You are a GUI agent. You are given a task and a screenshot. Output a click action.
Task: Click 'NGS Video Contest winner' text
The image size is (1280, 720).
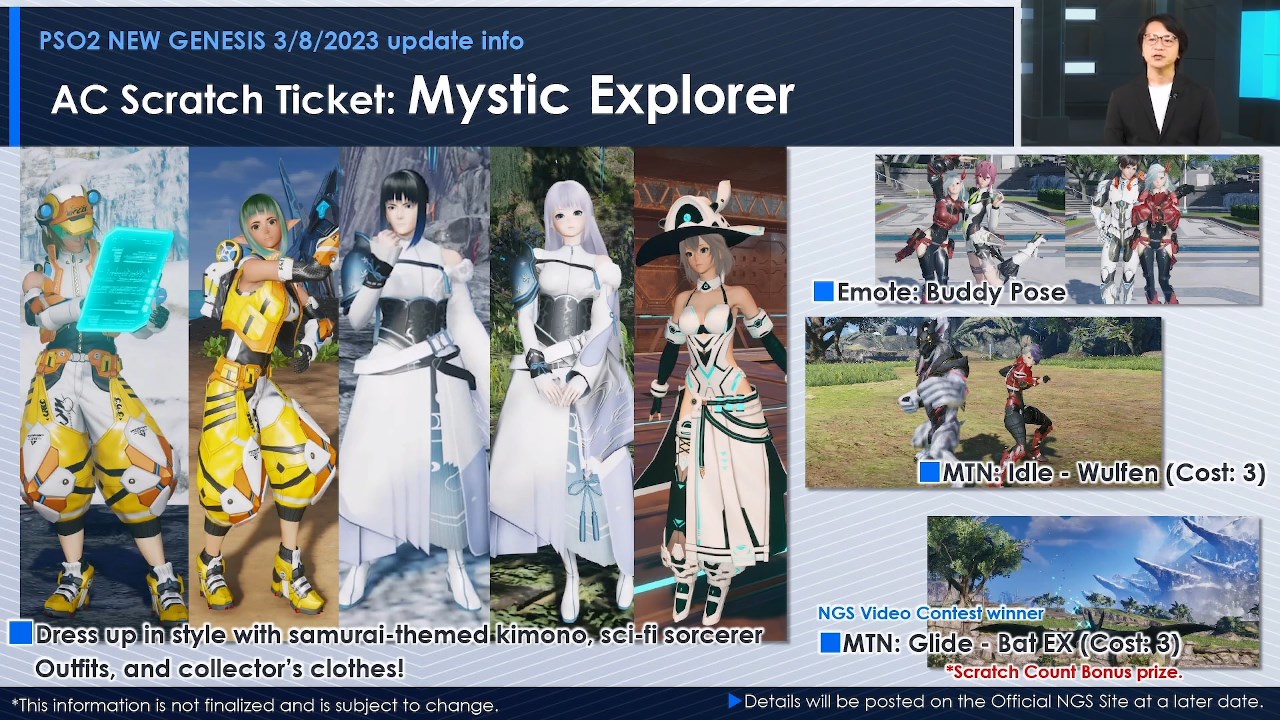tap(931, 613)
